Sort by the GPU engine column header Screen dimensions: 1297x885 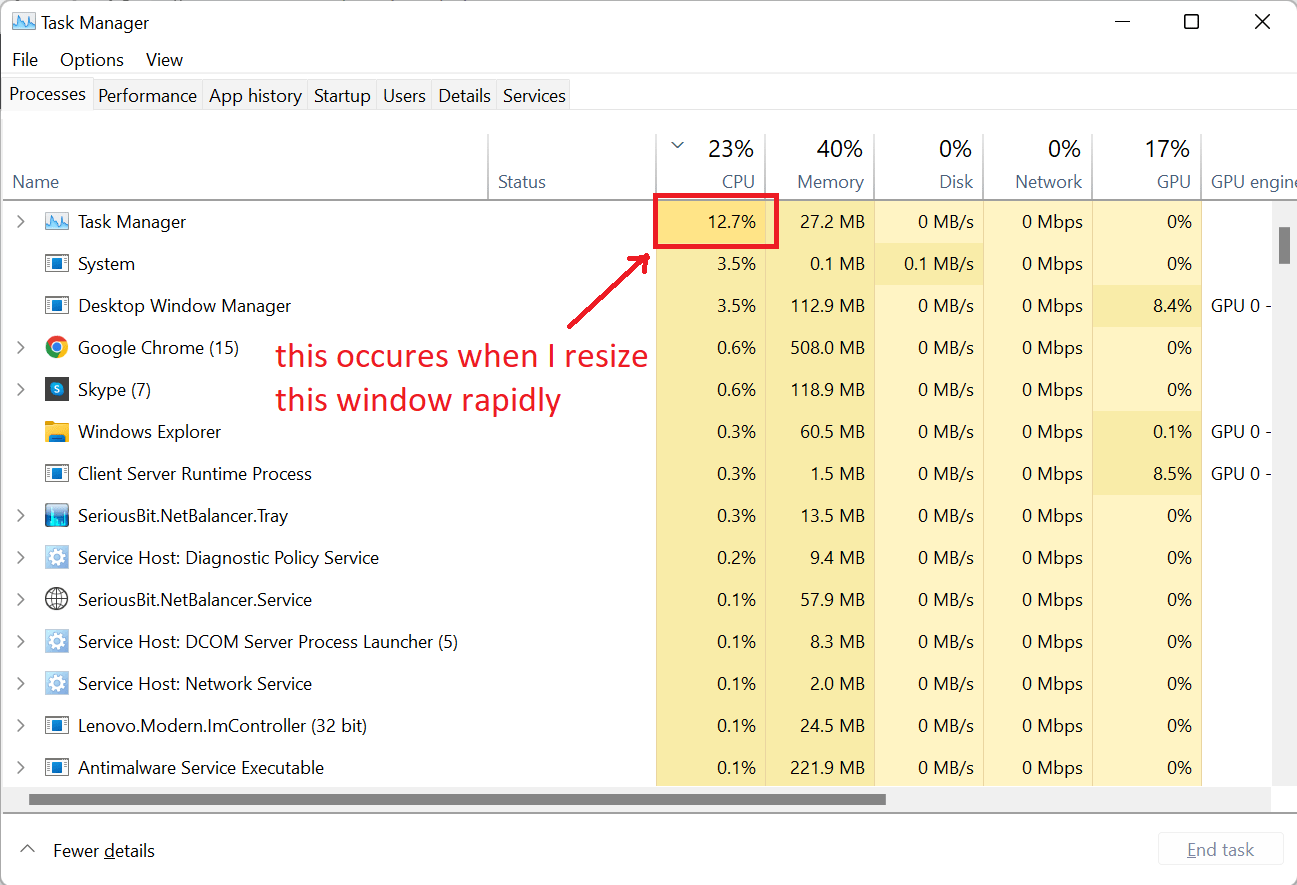click(1249, 167)
